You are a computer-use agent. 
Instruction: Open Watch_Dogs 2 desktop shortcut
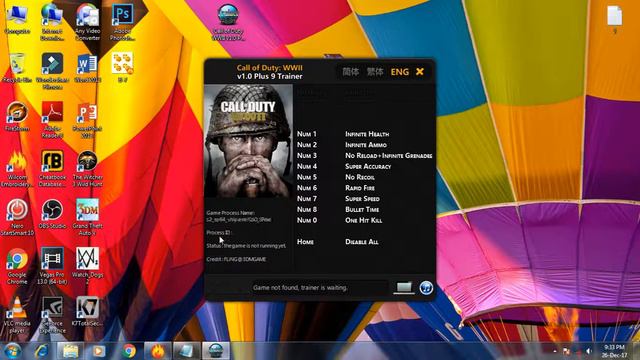coord(87,266)
